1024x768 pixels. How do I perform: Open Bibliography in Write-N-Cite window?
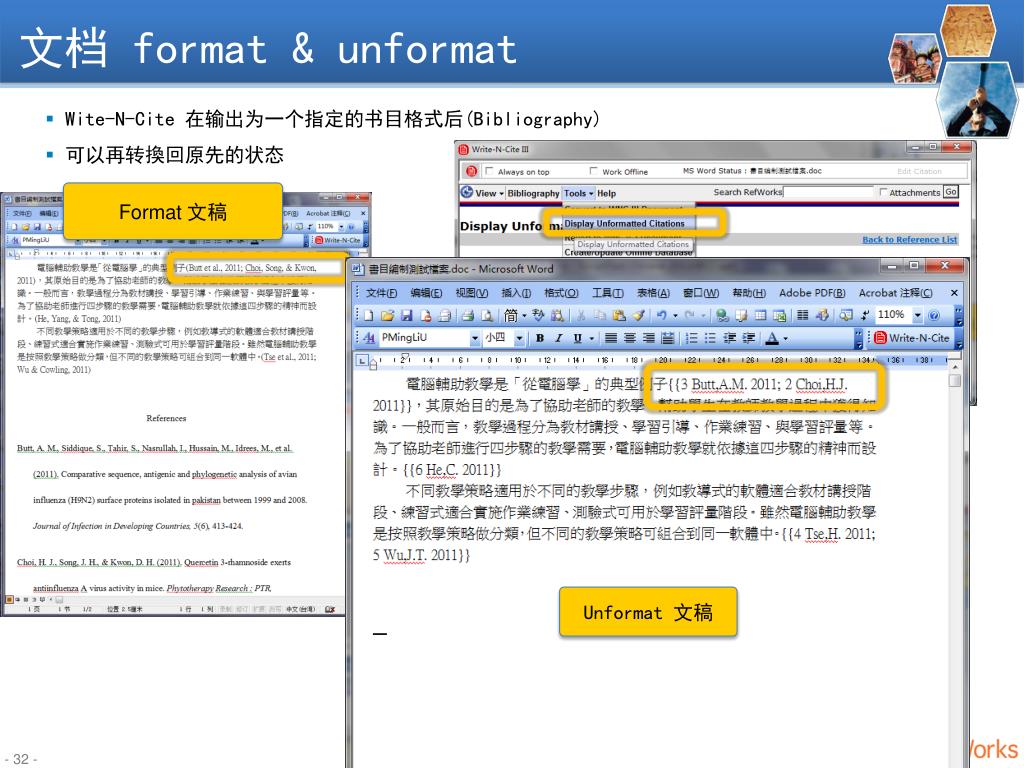click(x=534, y=193)
